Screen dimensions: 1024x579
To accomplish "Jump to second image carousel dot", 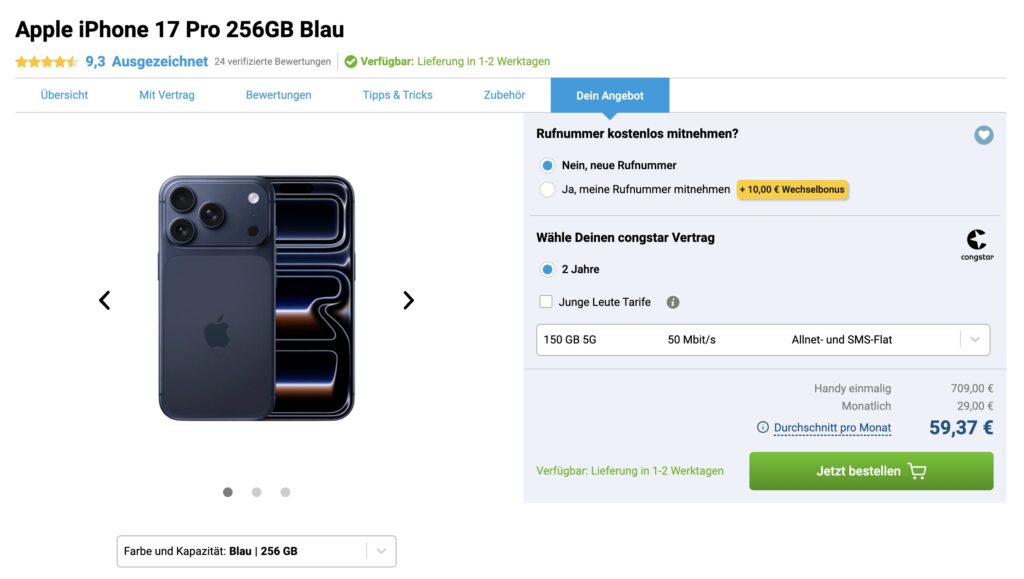I will tap(257, 492).
